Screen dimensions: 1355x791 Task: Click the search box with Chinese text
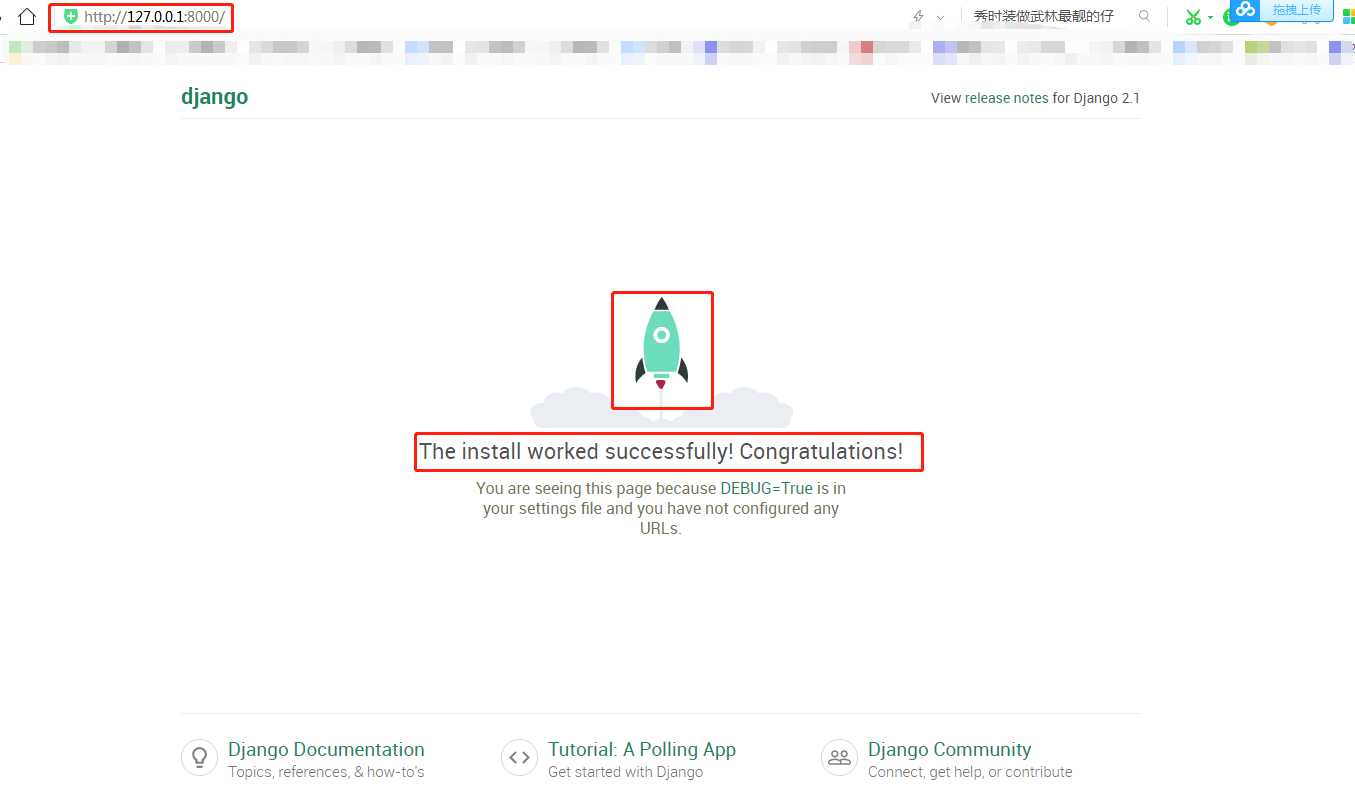click(1043, 17)
